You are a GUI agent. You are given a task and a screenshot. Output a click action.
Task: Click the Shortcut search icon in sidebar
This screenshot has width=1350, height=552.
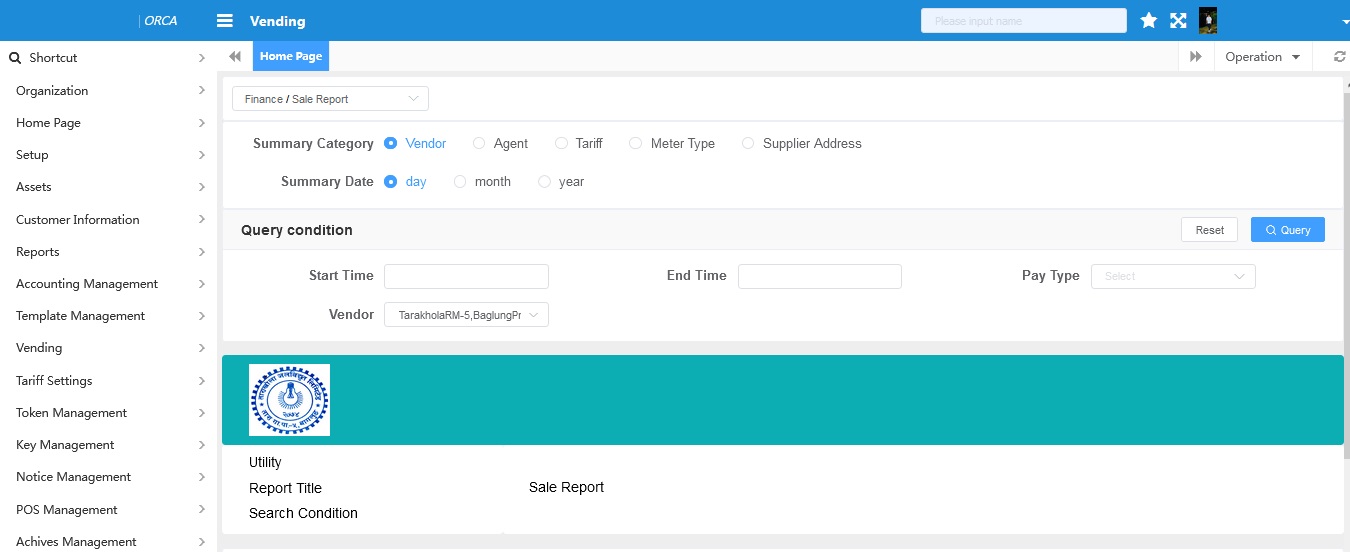(15, 58)
